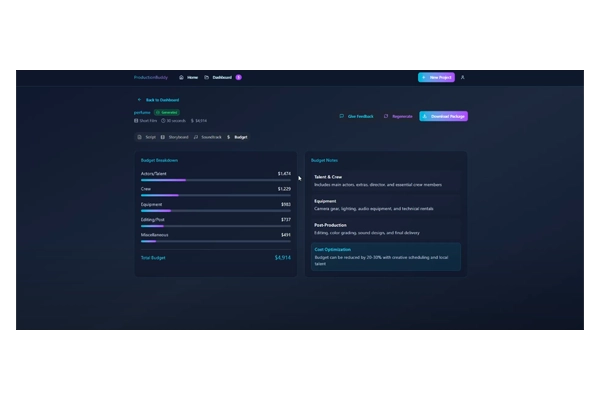Viewport: 600px width, 400px height.
Task: Select the Soundtrack tab
Action: pyautogui.click(x=207, y=136)
